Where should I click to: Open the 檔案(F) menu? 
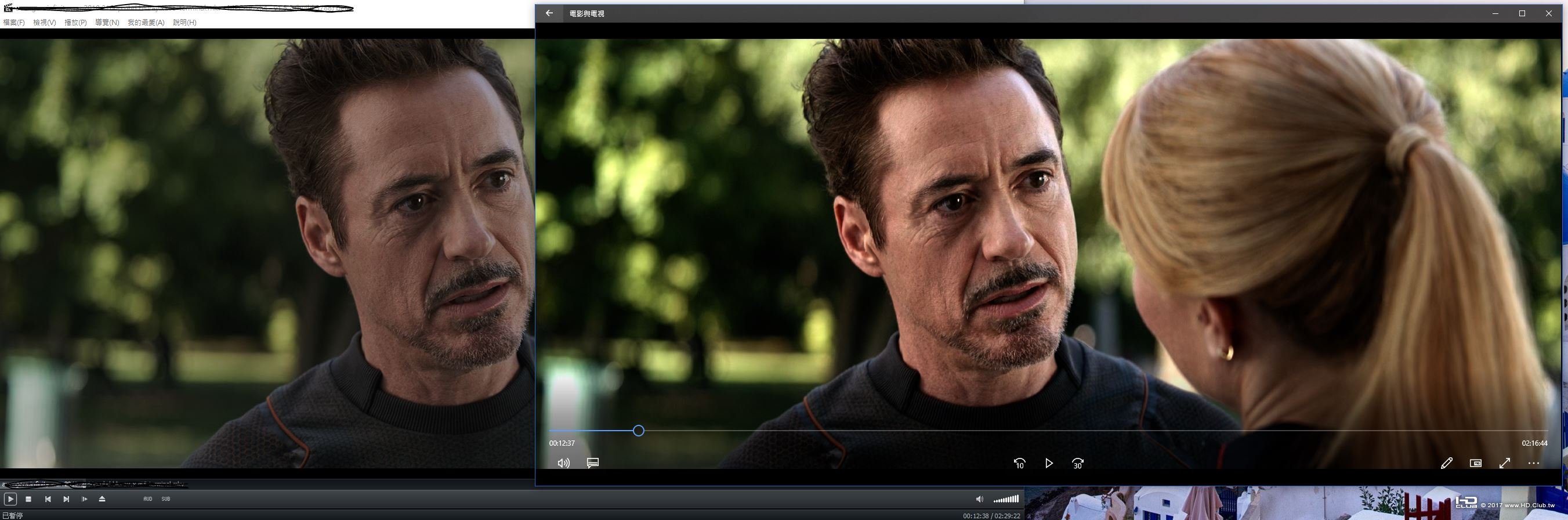click(14, 23)
